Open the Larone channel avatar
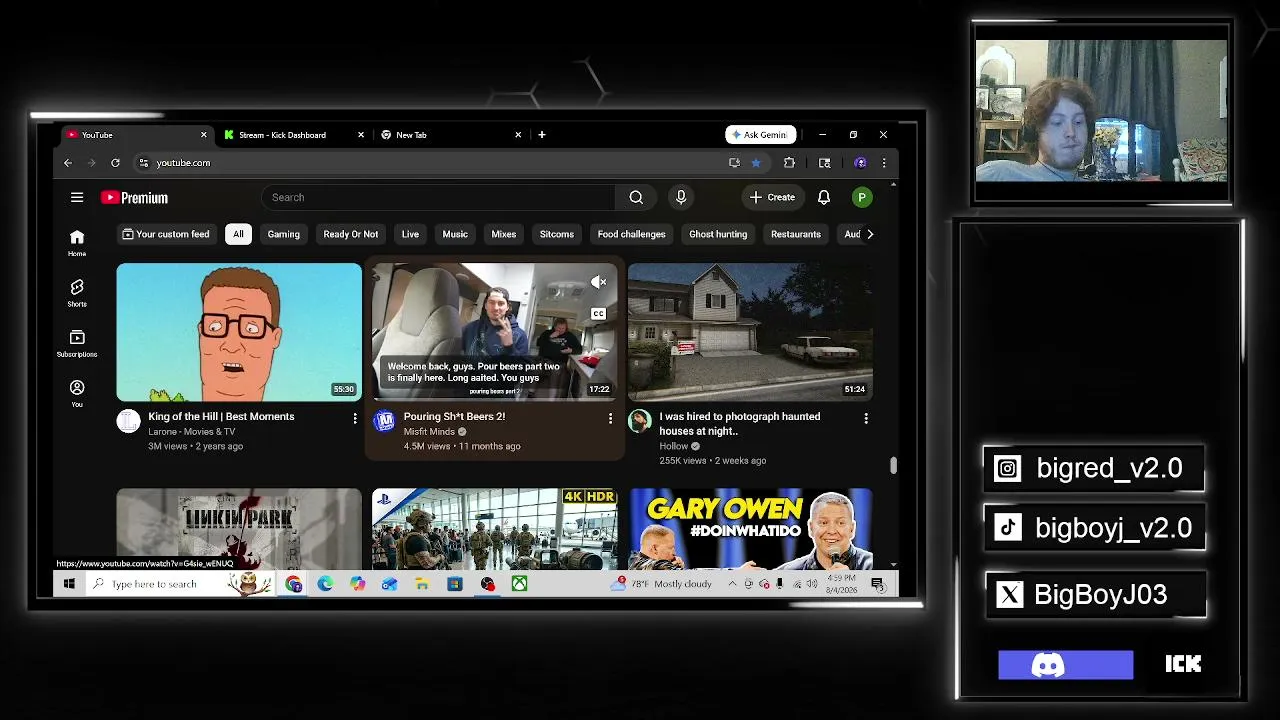This screenshot has height=720, width=1280. tap(129, 421)
